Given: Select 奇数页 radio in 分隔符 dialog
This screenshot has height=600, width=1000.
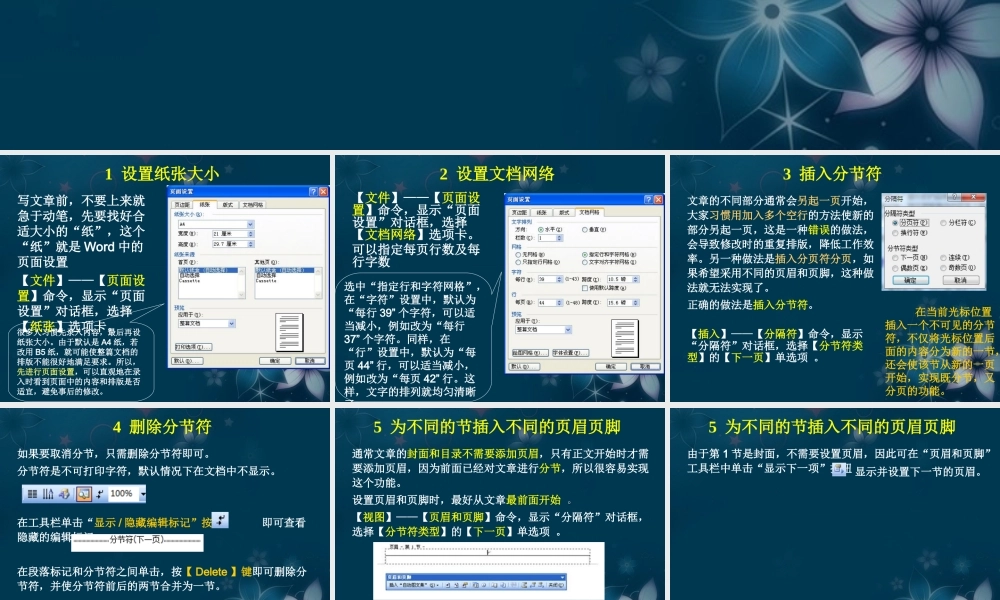Looking at the screenshot, I should [943, 268].
